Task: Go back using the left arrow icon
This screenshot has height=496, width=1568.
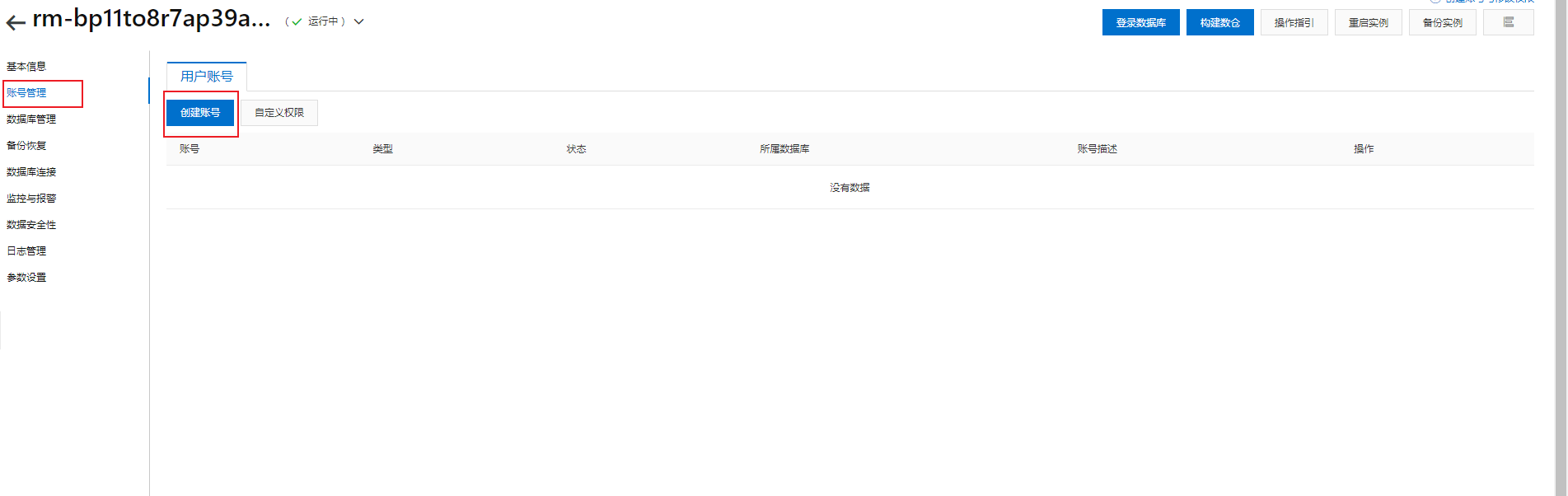Action: (16, 23)
